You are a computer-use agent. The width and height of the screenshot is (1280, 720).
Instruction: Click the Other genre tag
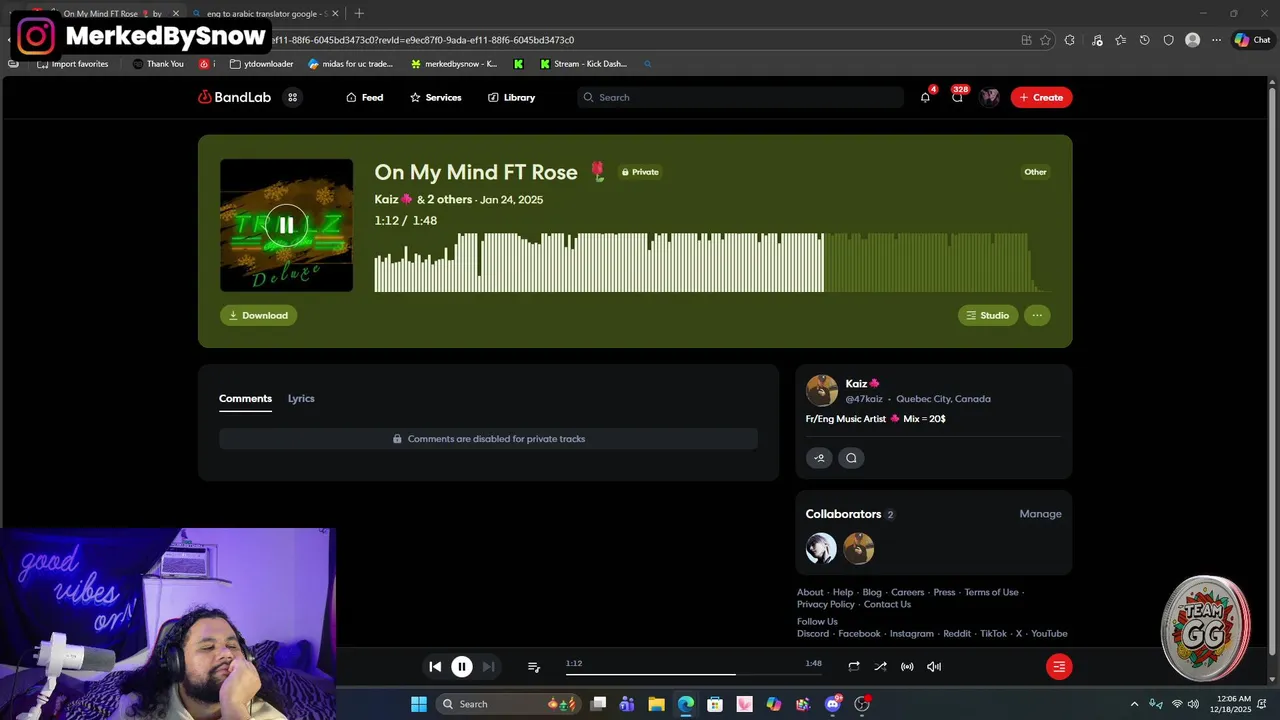pyautogui.click(x=1035, y=172)
